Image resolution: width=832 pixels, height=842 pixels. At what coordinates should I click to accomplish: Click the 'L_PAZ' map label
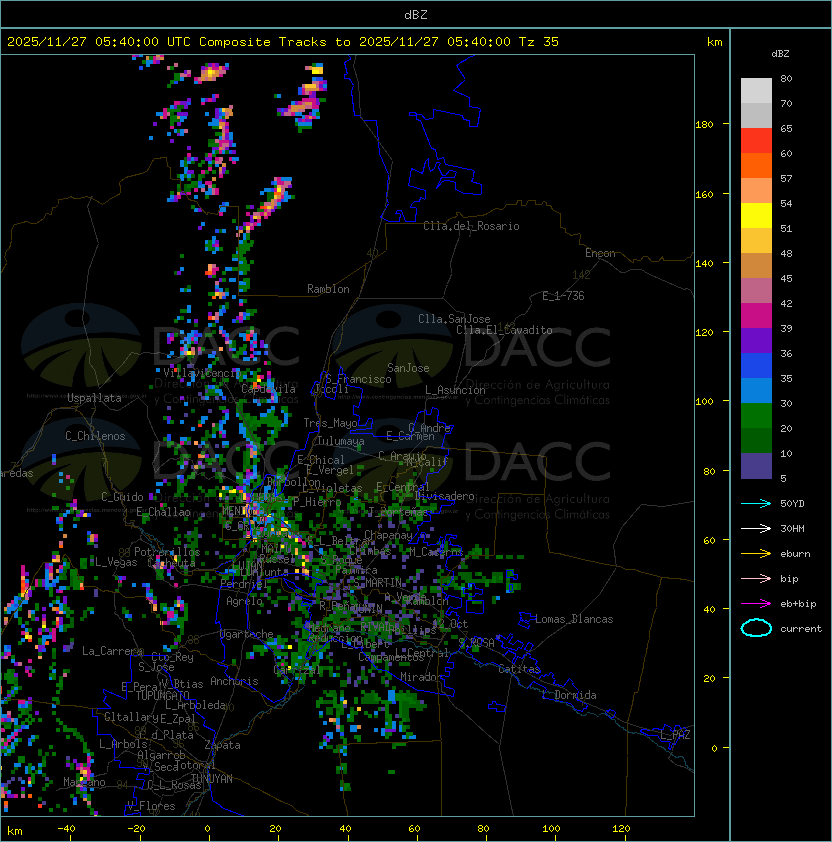675,735
